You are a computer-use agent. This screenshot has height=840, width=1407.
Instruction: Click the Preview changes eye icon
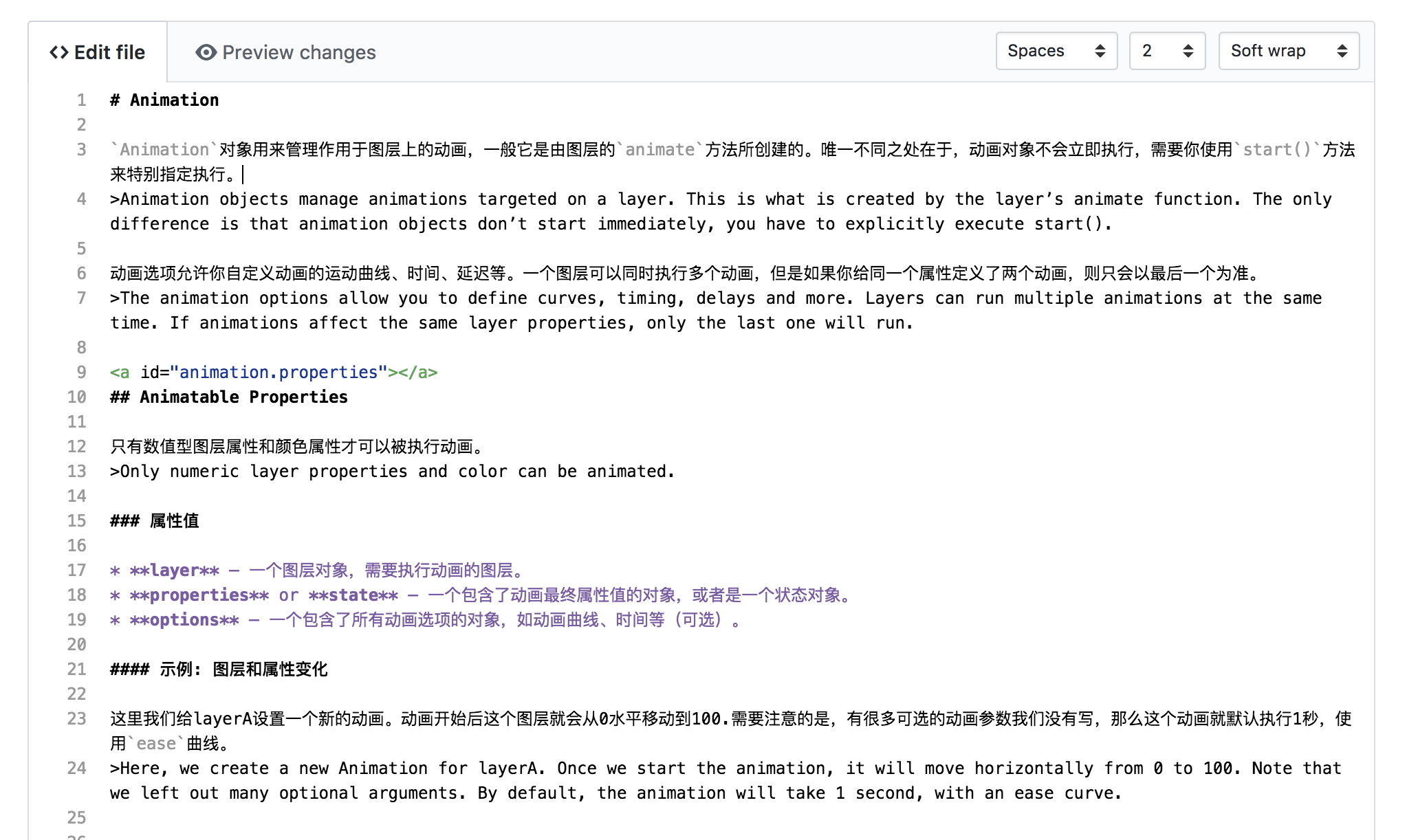click(x=206, y=52)
